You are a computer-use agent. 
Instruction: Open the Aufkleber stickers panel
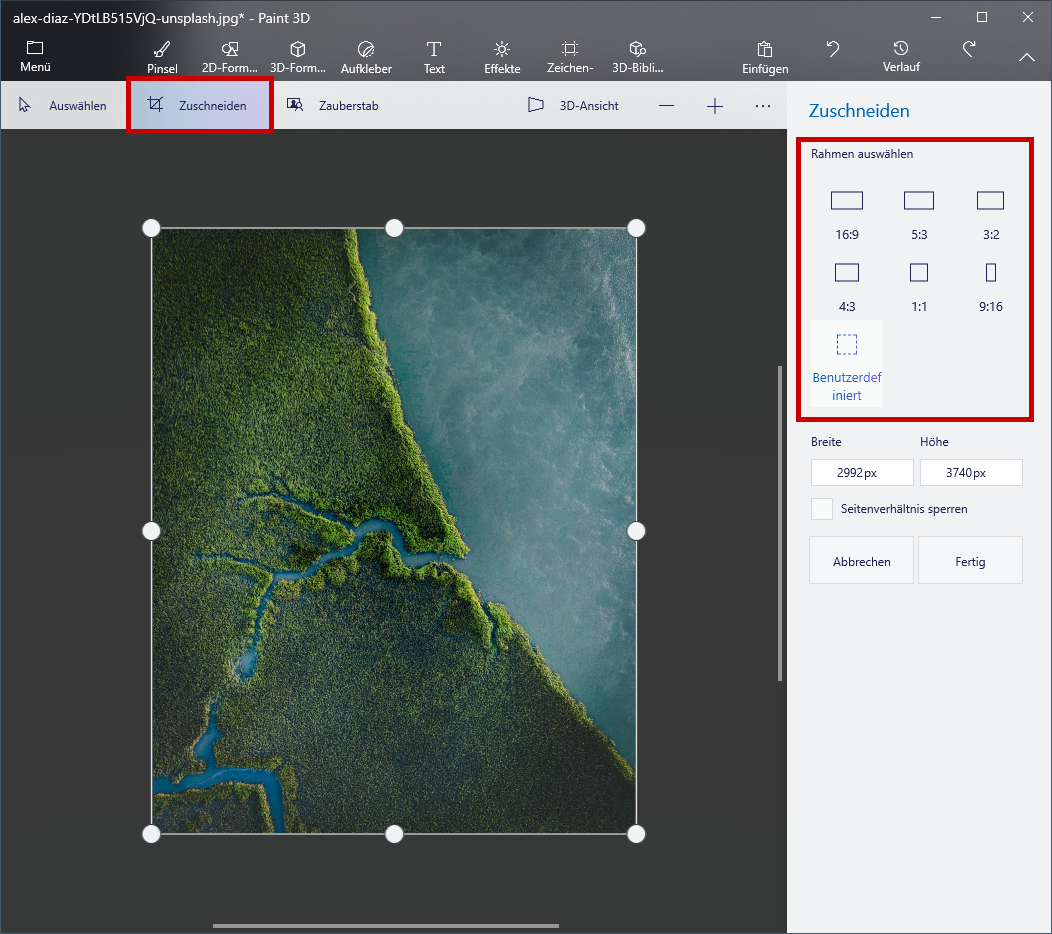[x=365, y=57]
